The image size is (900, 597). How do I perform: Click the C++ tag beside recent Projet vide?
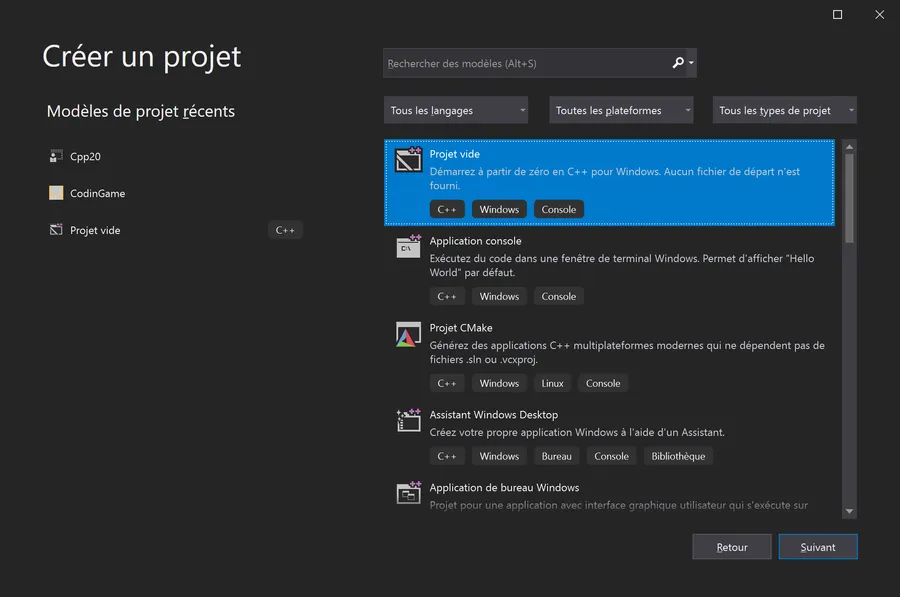click(x=285, y=230)
